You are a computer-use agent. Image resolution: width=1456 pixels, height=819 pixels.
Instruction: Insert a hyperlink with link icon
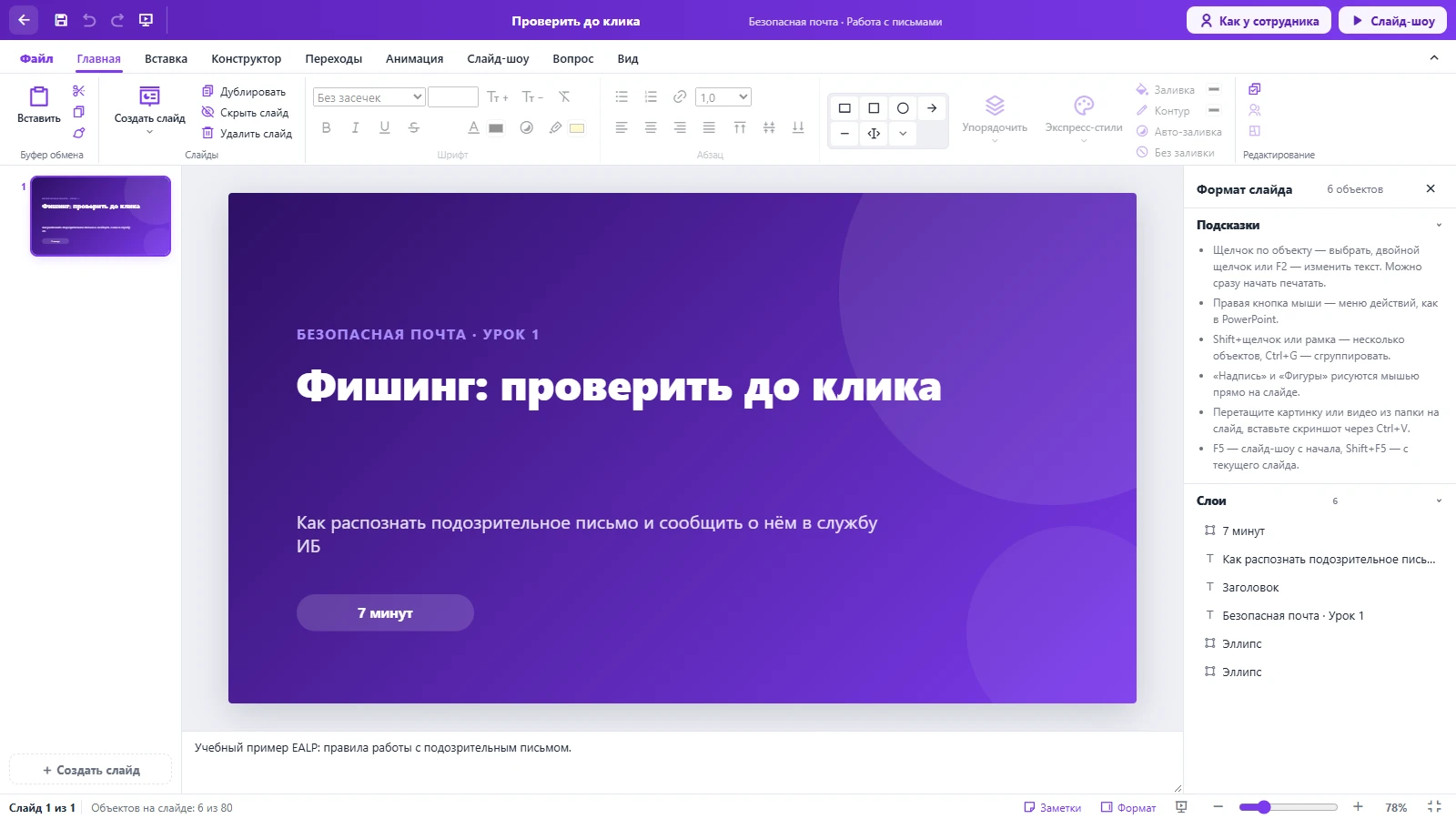680,96
